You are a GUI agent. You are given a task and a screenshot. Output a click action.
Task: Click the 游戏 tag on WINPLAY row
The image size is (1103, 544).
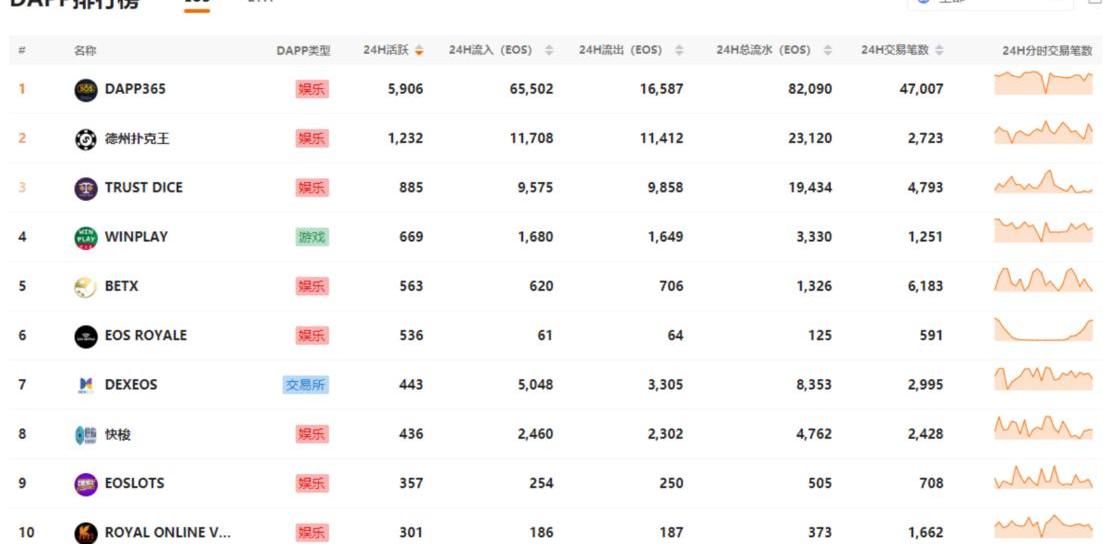coord(312,237)
